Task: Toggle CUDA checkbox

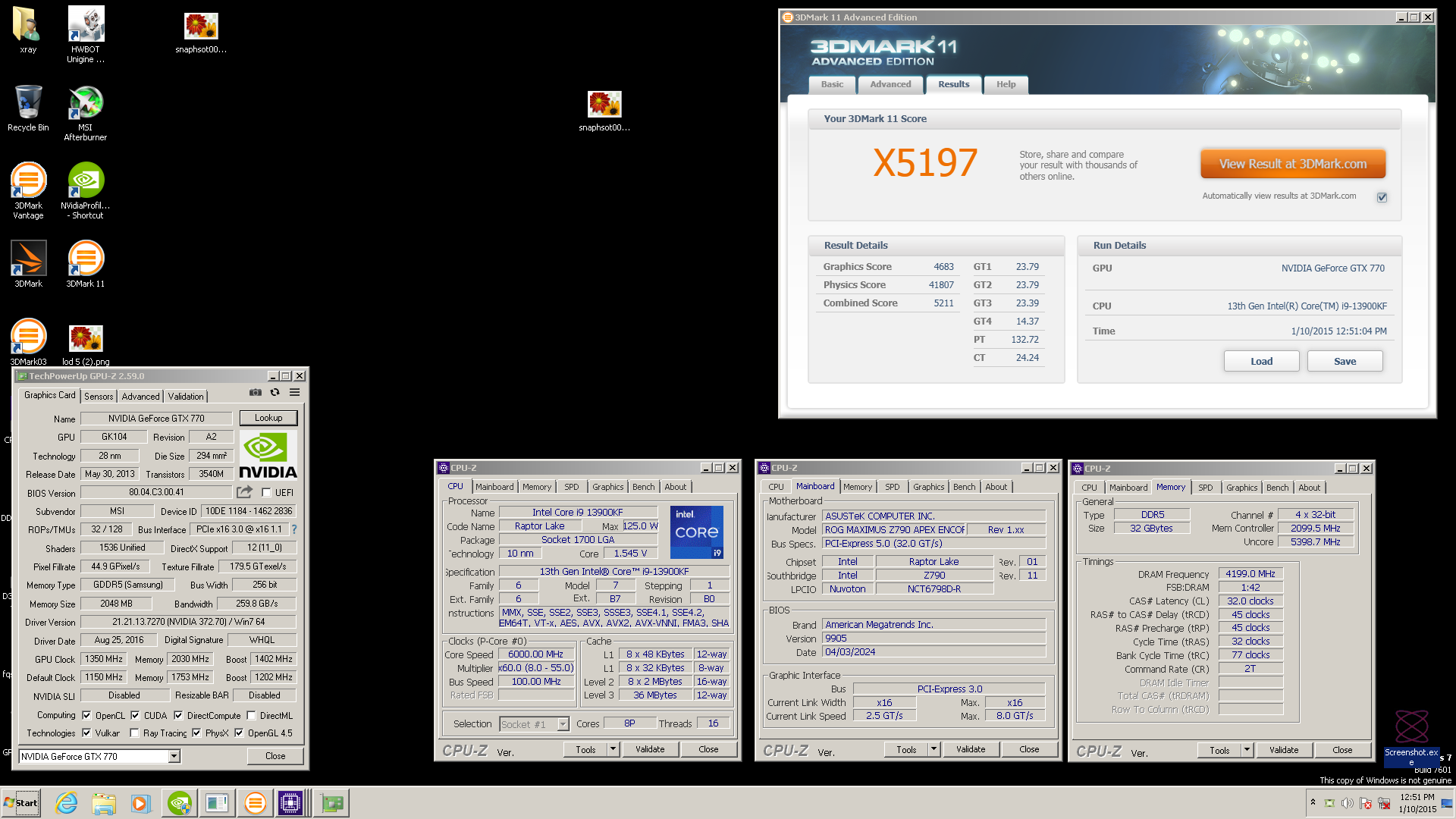Action: (135, 715)
